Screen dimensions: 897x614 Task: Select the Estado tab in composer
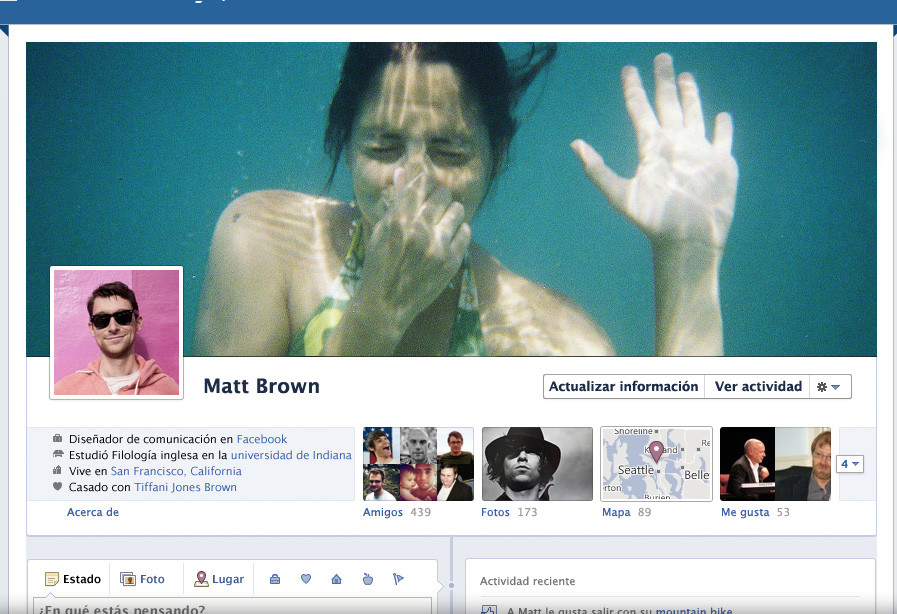[x=73, y=579]
